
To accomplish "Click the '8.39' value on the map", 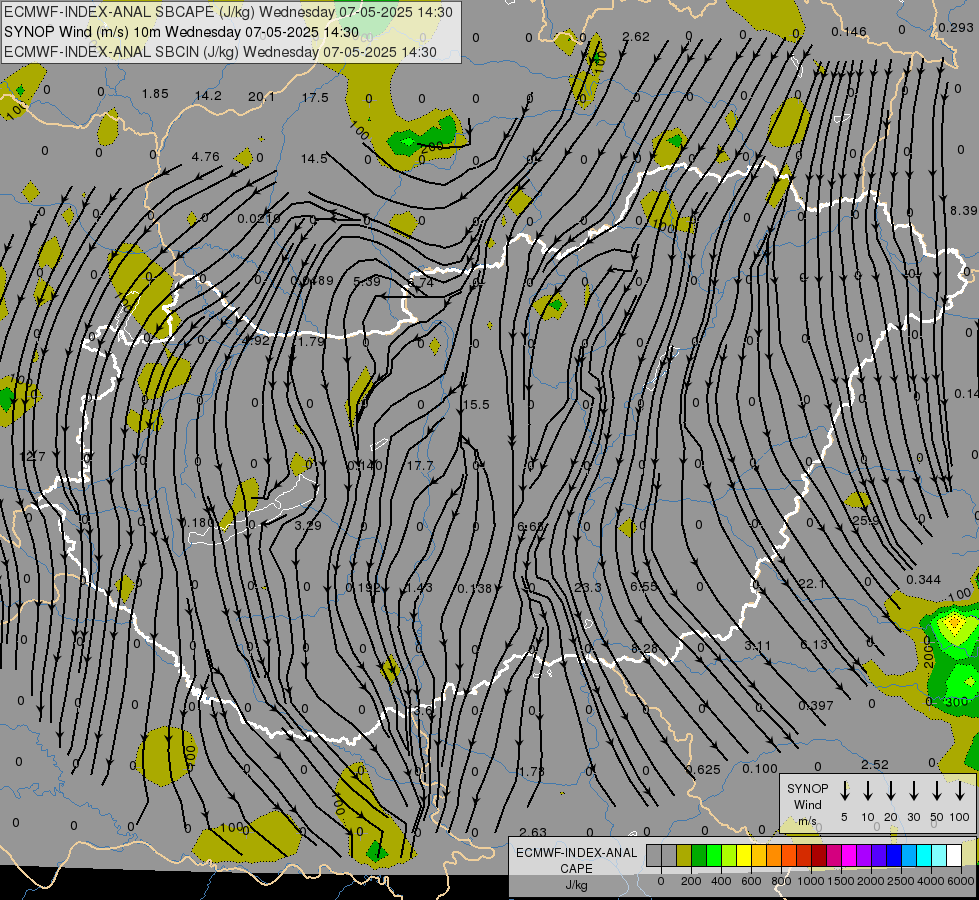I will pos(963,210).
